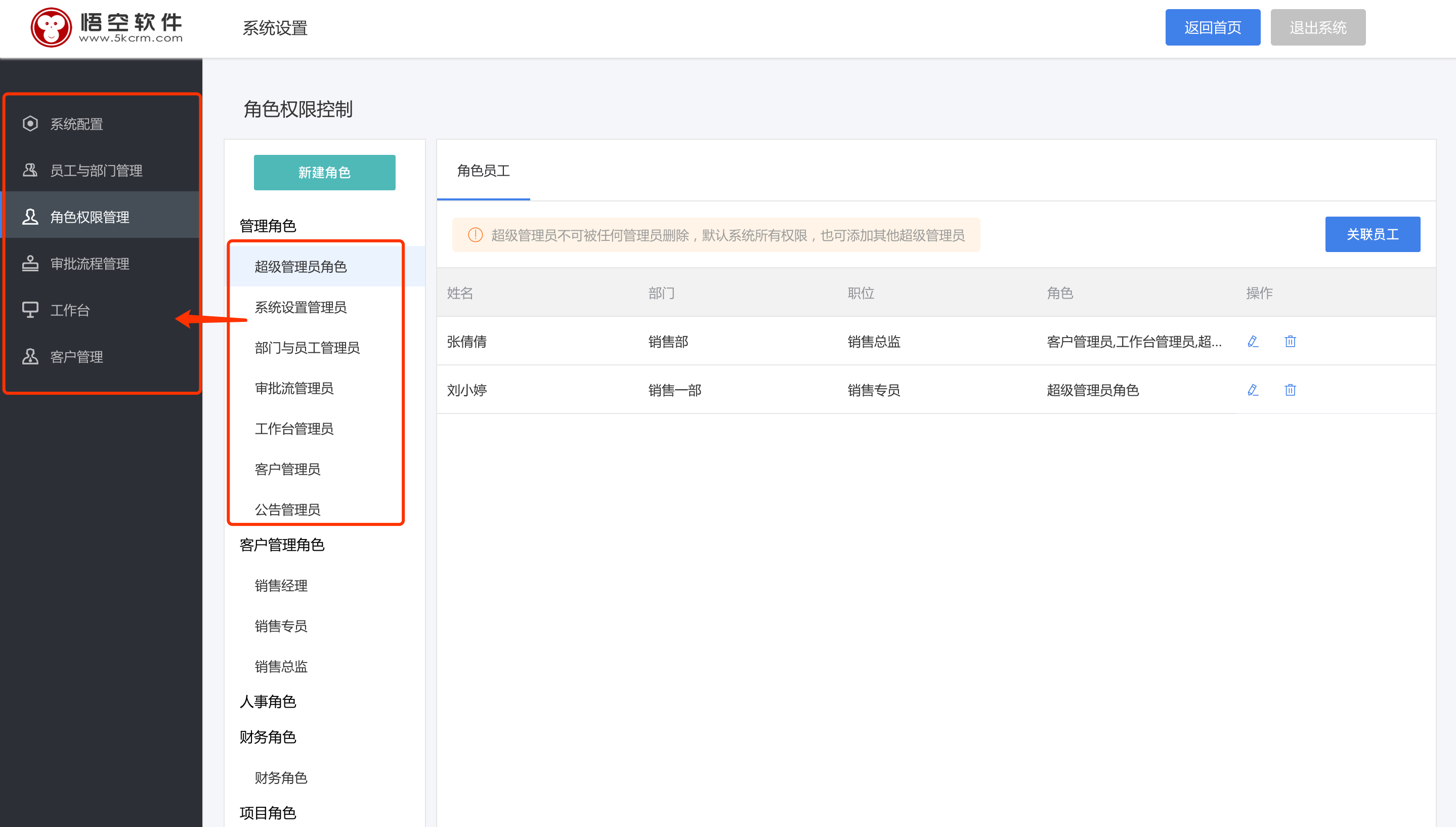The height and width of the screenshot is (827, 1456).
Task: Select the 销售经理 role
Action: coord(325,586)
